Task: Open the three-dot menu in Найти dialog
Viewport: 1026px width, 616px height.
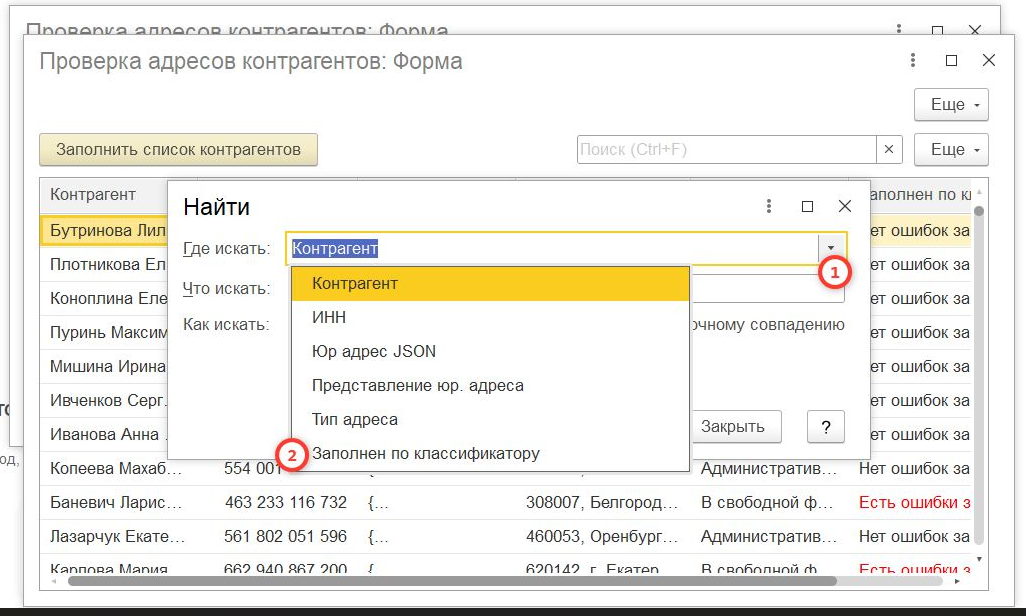Action: click(x=769, y=207)
